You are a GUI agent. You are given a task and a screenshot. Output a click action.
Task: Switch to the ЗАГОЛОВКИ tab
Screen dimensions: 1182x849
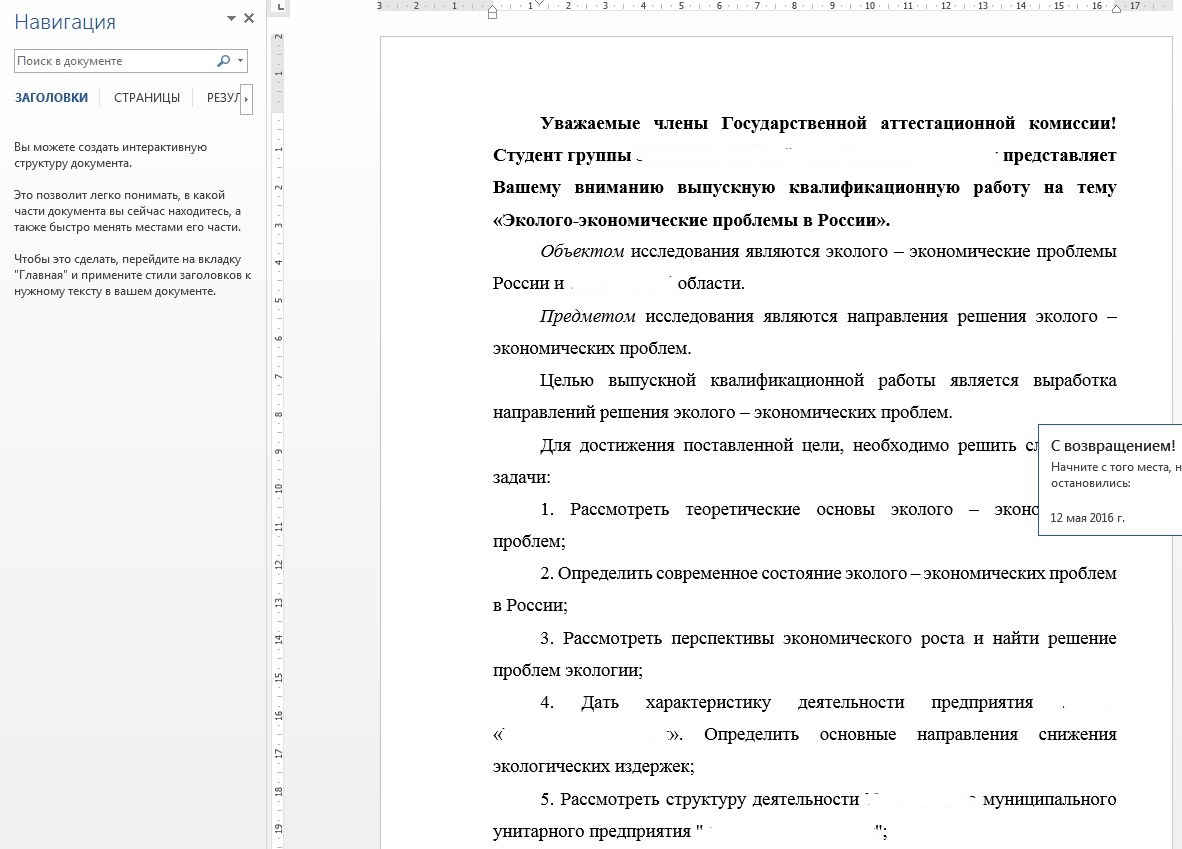51,98
